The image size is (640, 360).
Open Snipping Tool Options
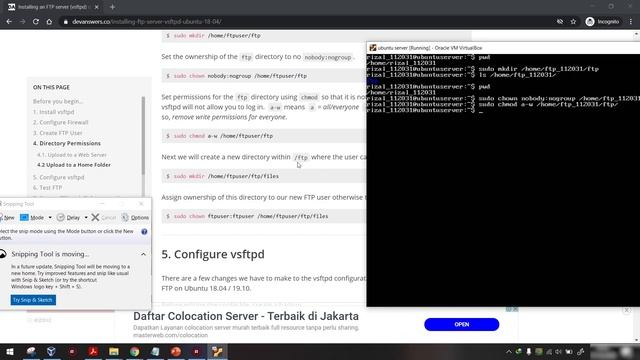coord(135,218)
